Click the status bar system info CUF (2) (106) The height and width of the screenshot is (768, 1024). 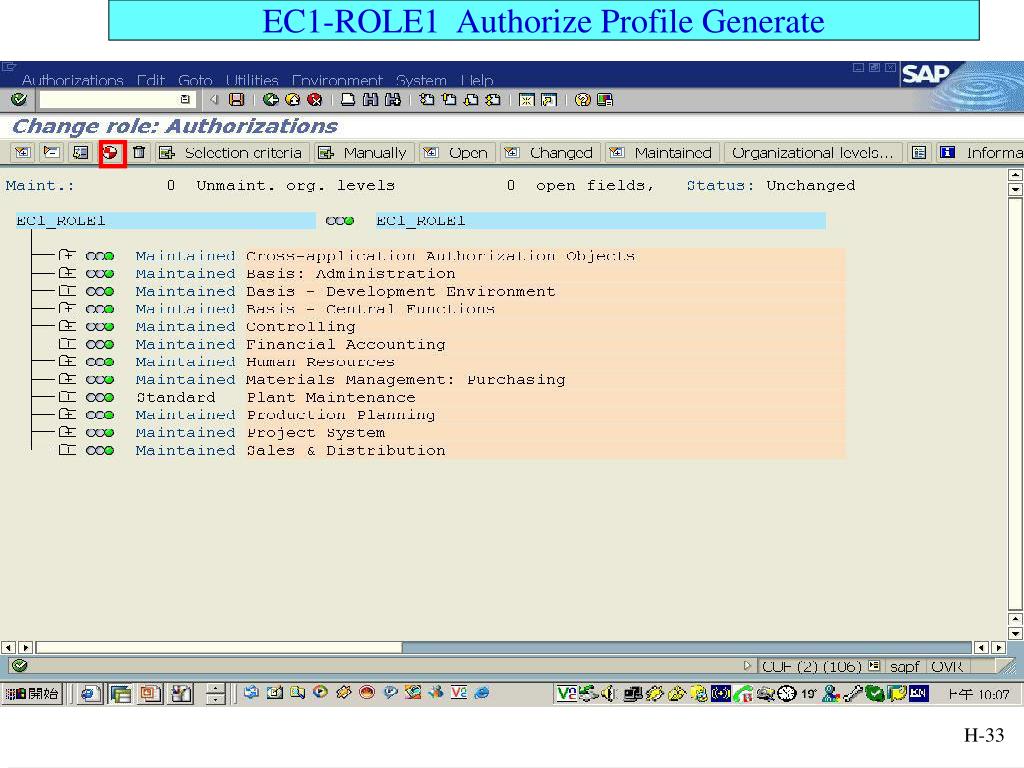coord(812,666)
